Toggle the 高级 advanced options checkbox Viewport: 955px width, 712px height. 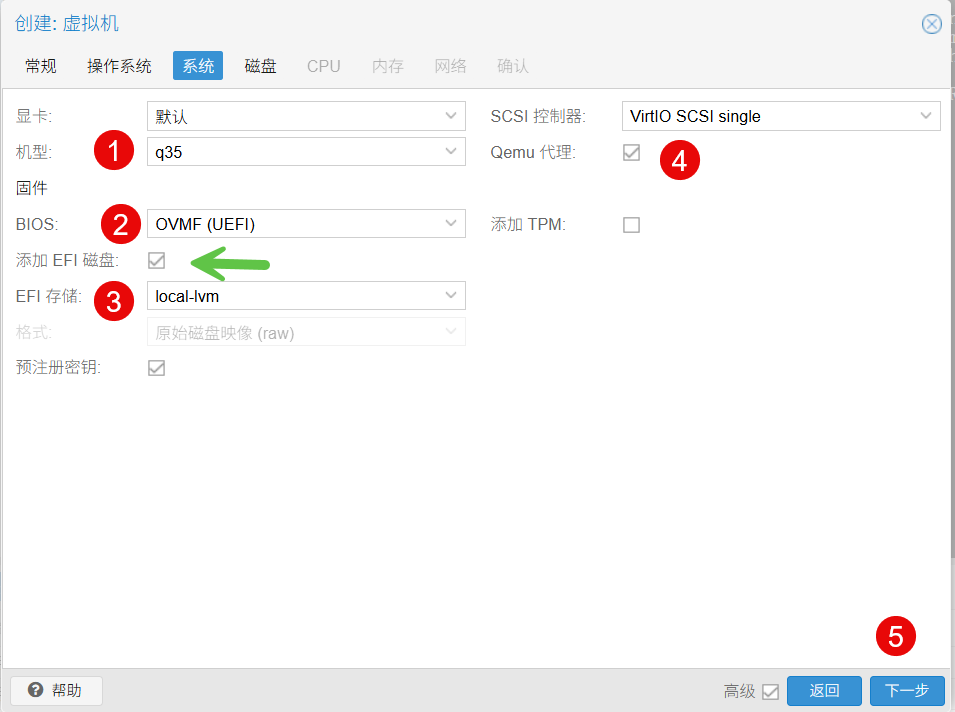(x=770, y=691)
